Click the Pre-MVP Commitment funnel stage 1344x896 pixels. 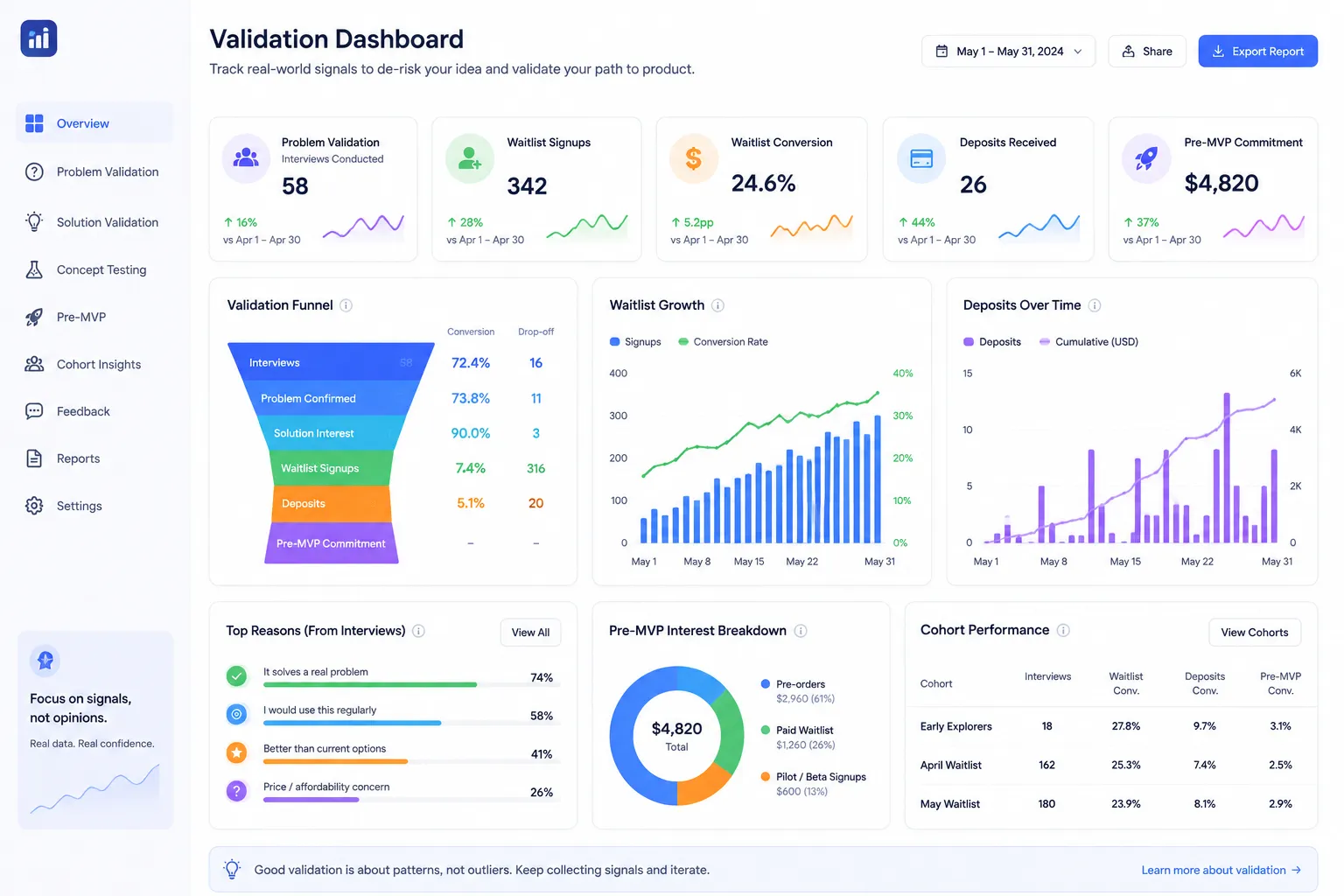(x=331, y=543)
